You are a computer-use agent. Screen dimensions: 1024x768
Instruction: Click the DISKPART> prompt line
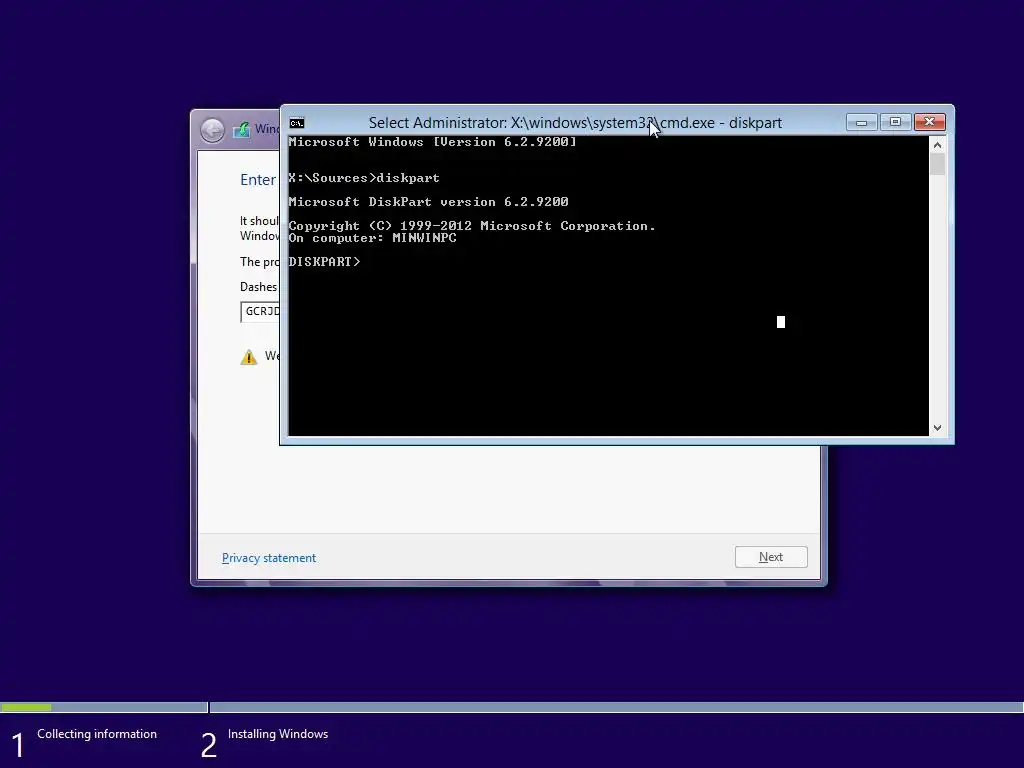point(324,261)
